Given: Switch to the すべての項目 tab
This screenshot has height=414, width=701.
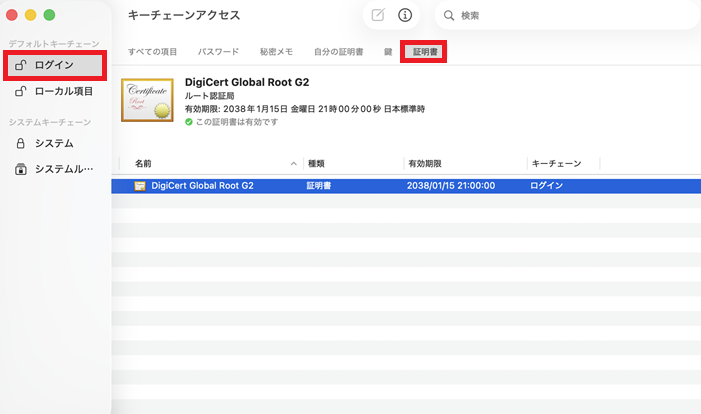Looking at the screenshot, I should click(152, 50).
